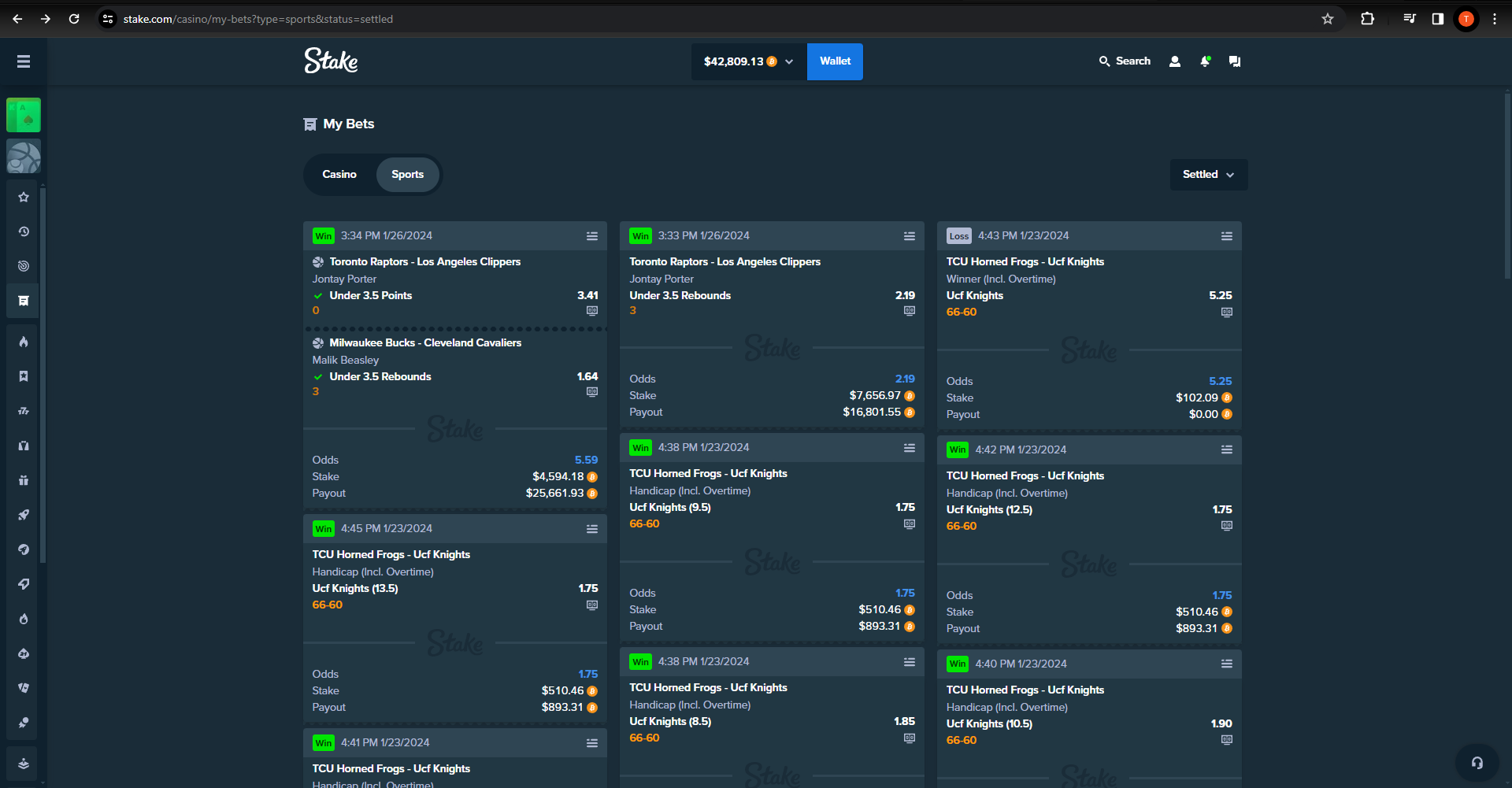Open live support headset button

tap(1477, 763)
